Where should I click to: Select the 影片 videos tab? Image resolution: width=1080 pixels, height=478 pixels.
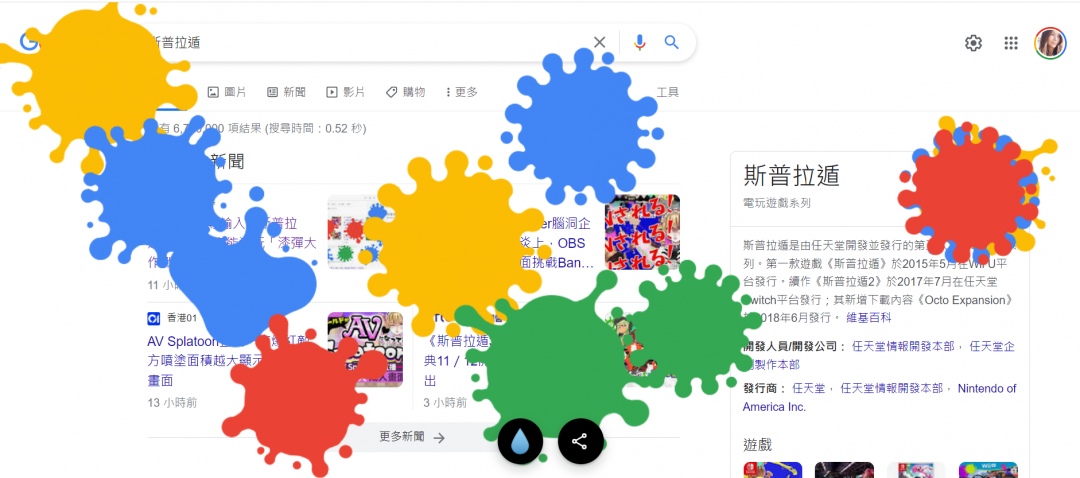click(x=345, y=92)
